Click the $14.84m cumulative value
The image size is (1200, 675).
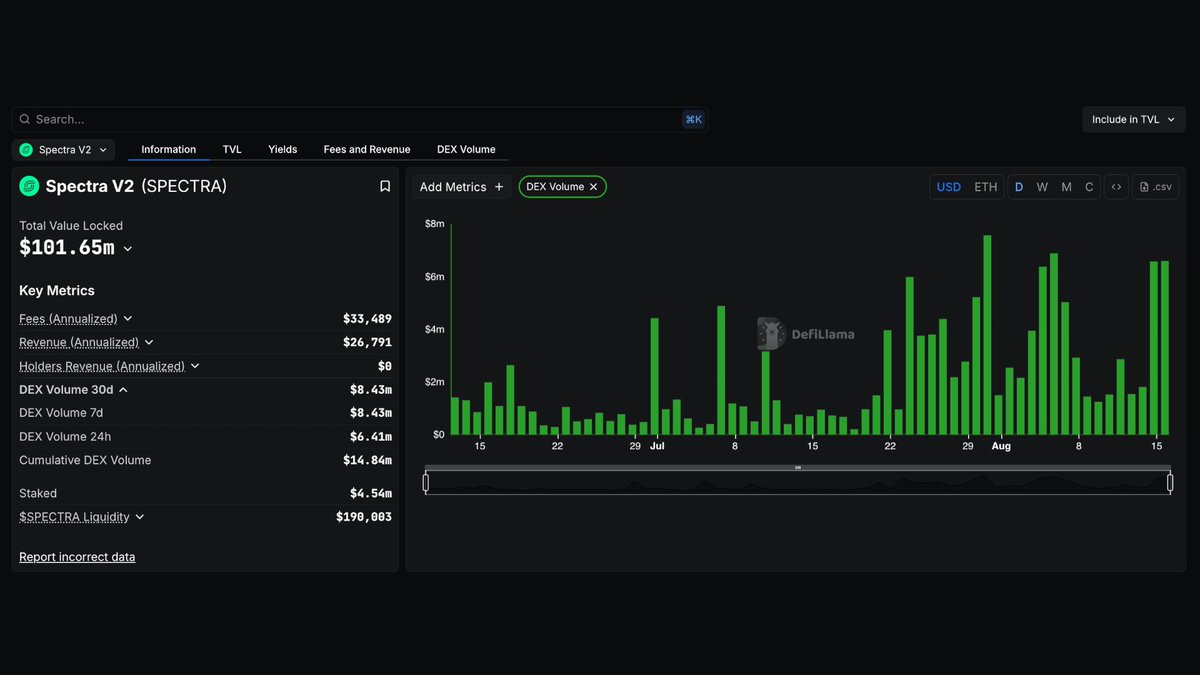(367, 461)
